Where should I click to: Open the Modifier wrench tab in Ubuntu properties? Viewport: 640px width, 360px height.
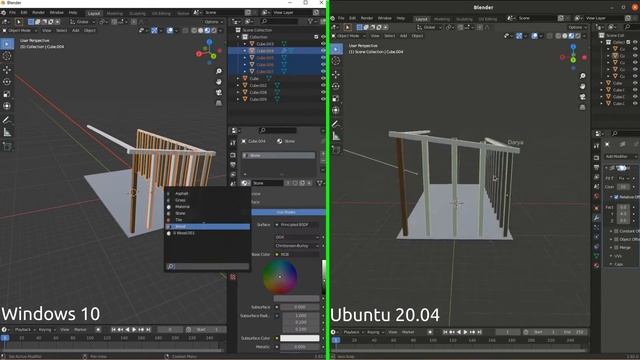(596, 218)
